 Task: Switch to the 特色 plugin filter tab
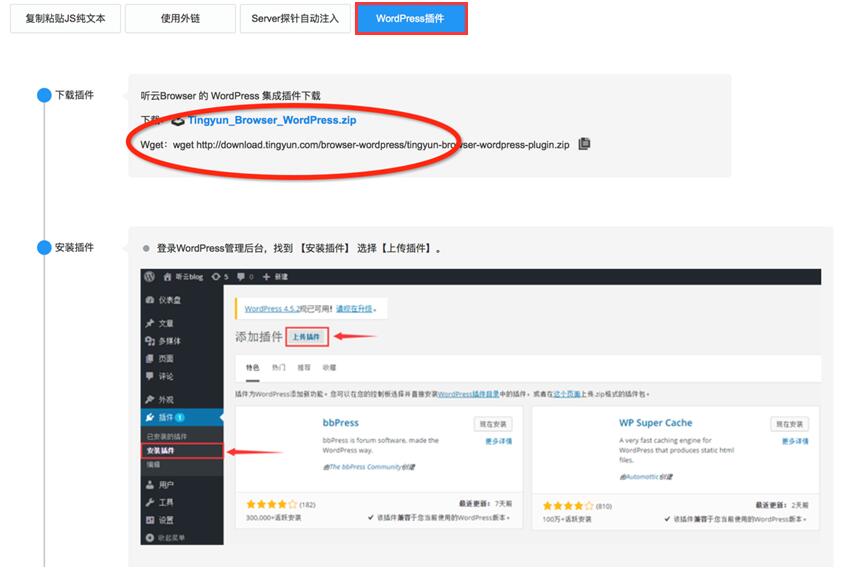pyautogui.click(x=252, y=368)
